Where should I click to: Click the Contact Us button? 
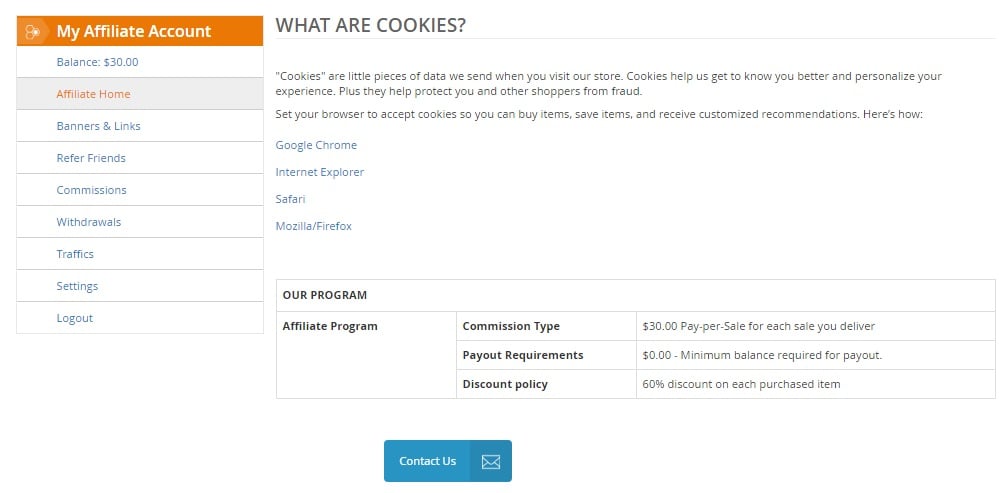click(x=448, y=461)
